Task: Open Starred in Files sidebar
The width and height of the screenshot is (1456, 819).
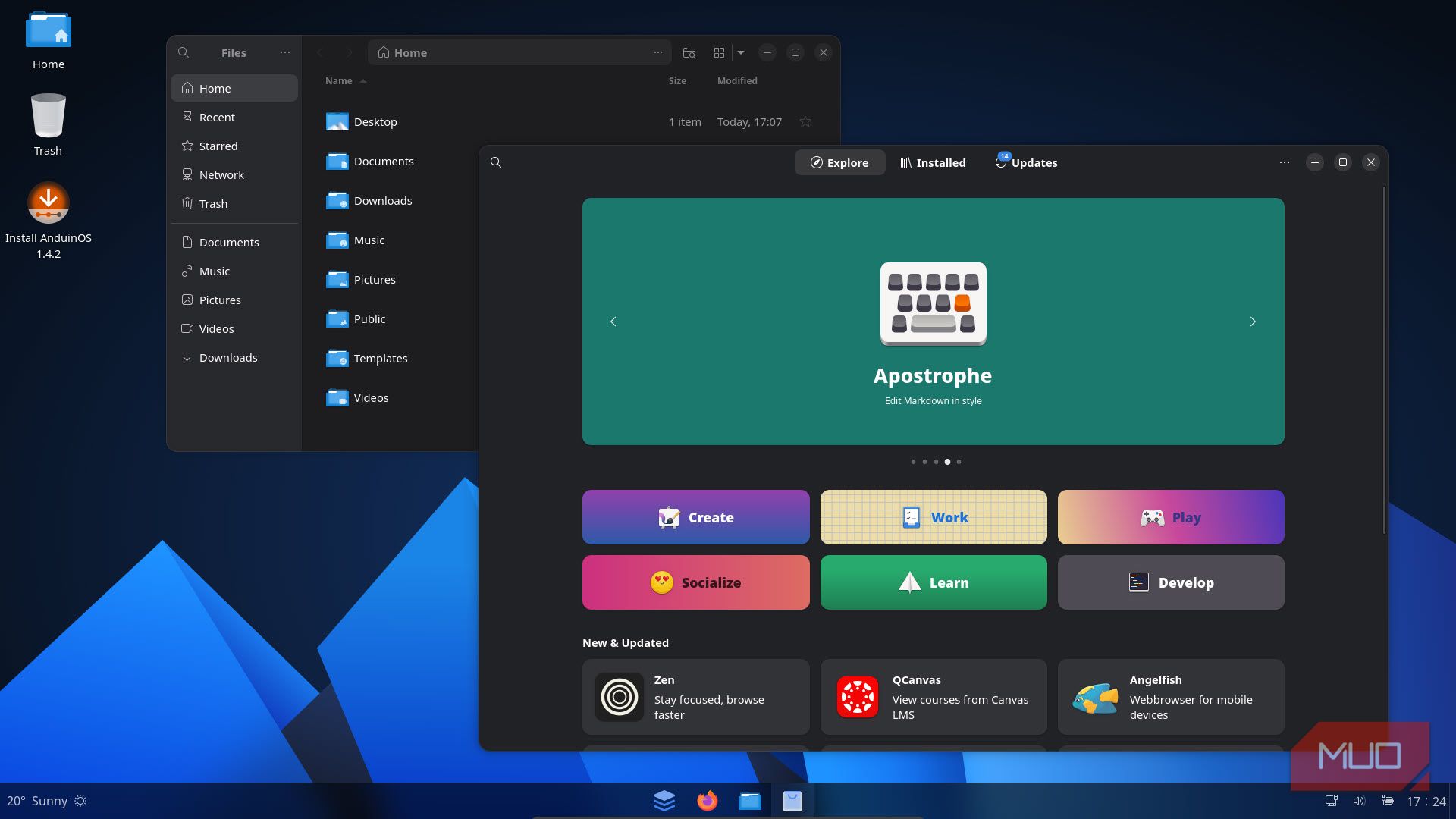Action: (x=234, y=146)
